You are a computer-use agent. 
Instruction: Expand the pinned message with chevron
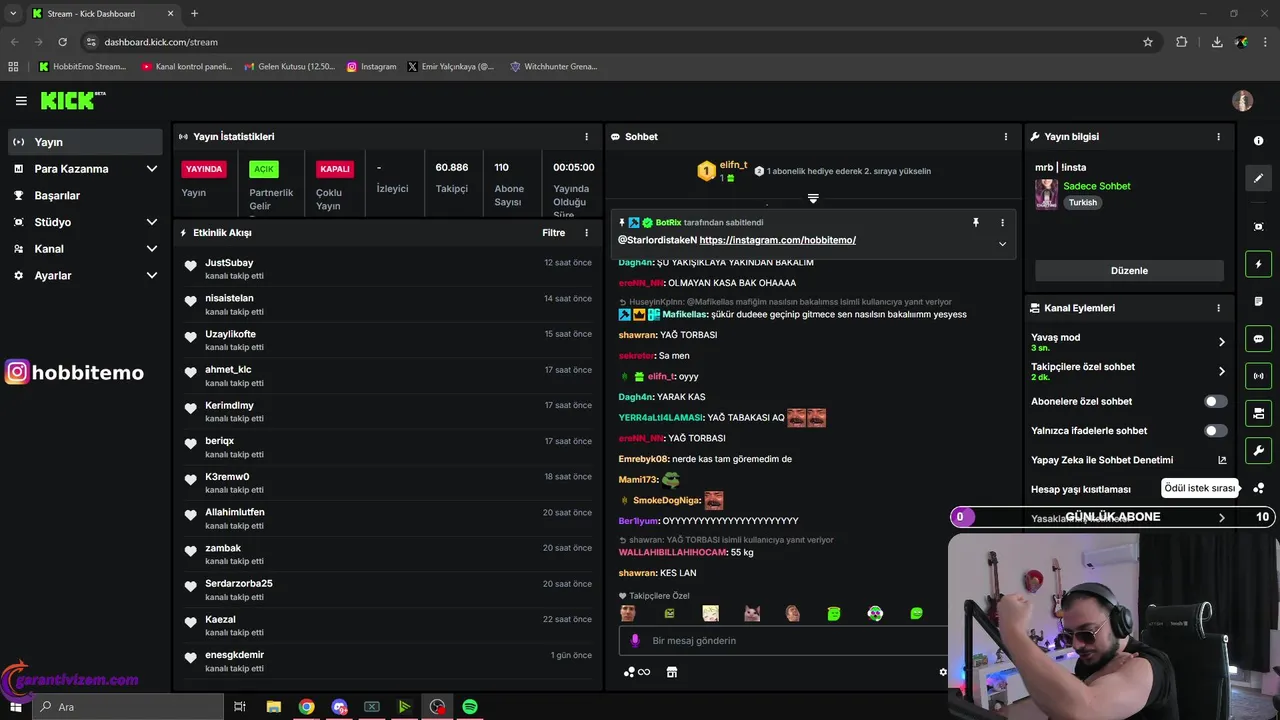[1002, 244]
